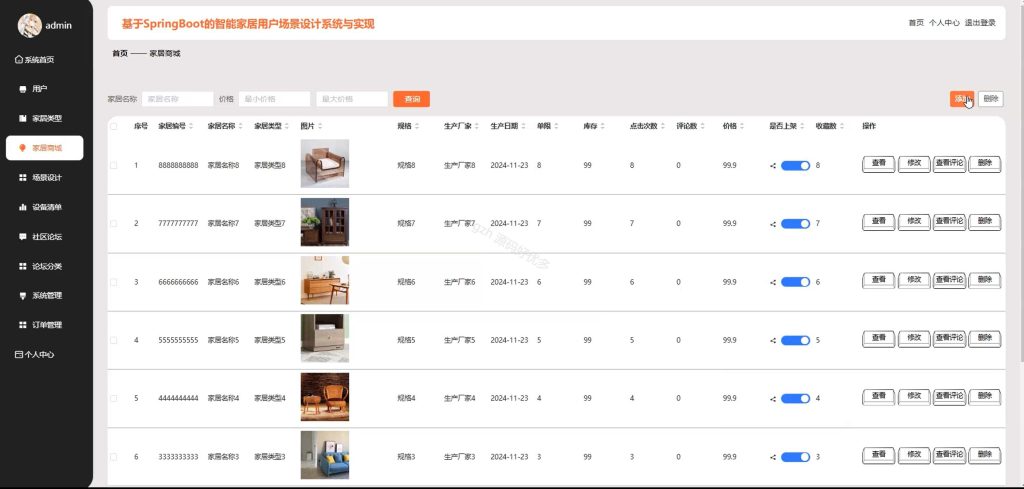Toggle 是否上架 switch for row 6
The height and width of the screenshot is (489, 1024).
coord(795,457)
